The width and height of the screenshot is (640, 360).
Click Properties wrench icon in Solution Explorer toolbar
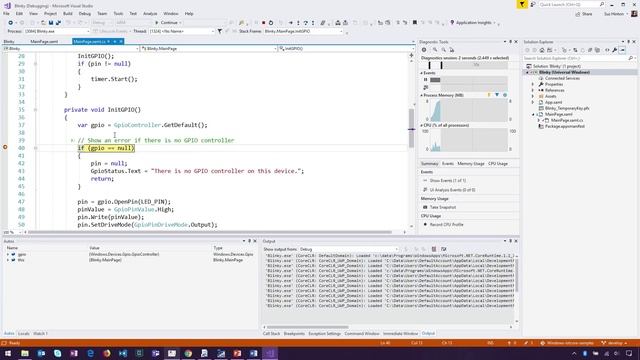point(615,50)
